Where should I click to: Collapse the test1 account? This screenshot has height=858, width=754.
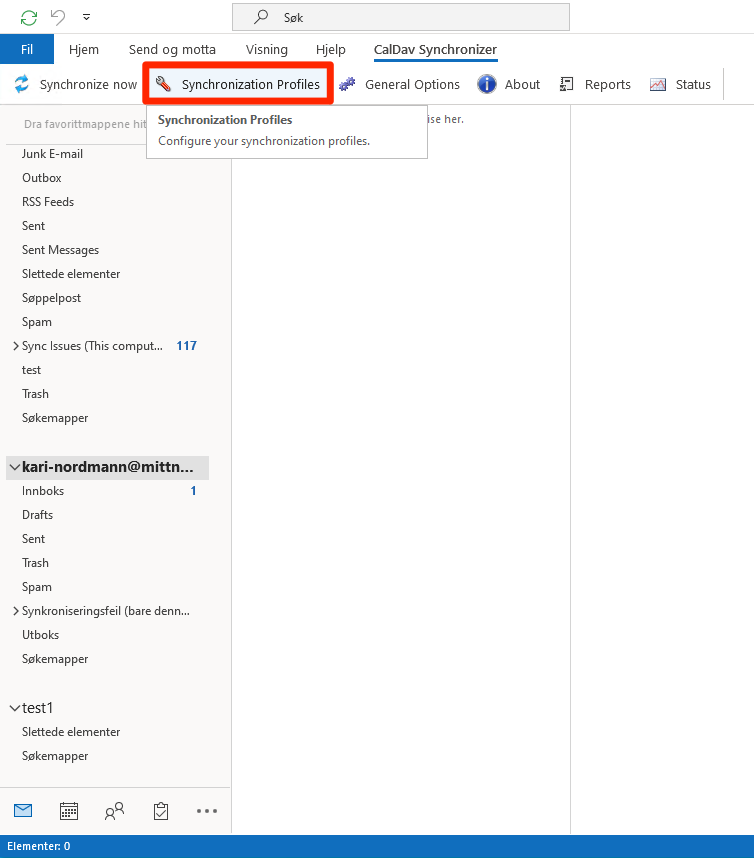pyautogui.click(x=15, y=708)
